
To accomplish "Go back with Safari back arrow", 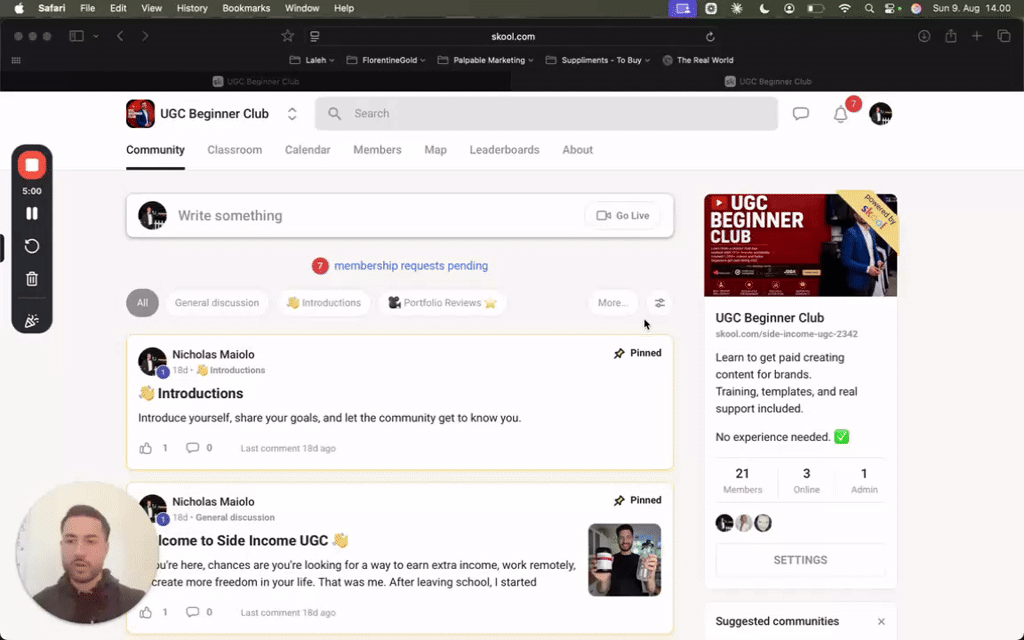I will 120,37.
